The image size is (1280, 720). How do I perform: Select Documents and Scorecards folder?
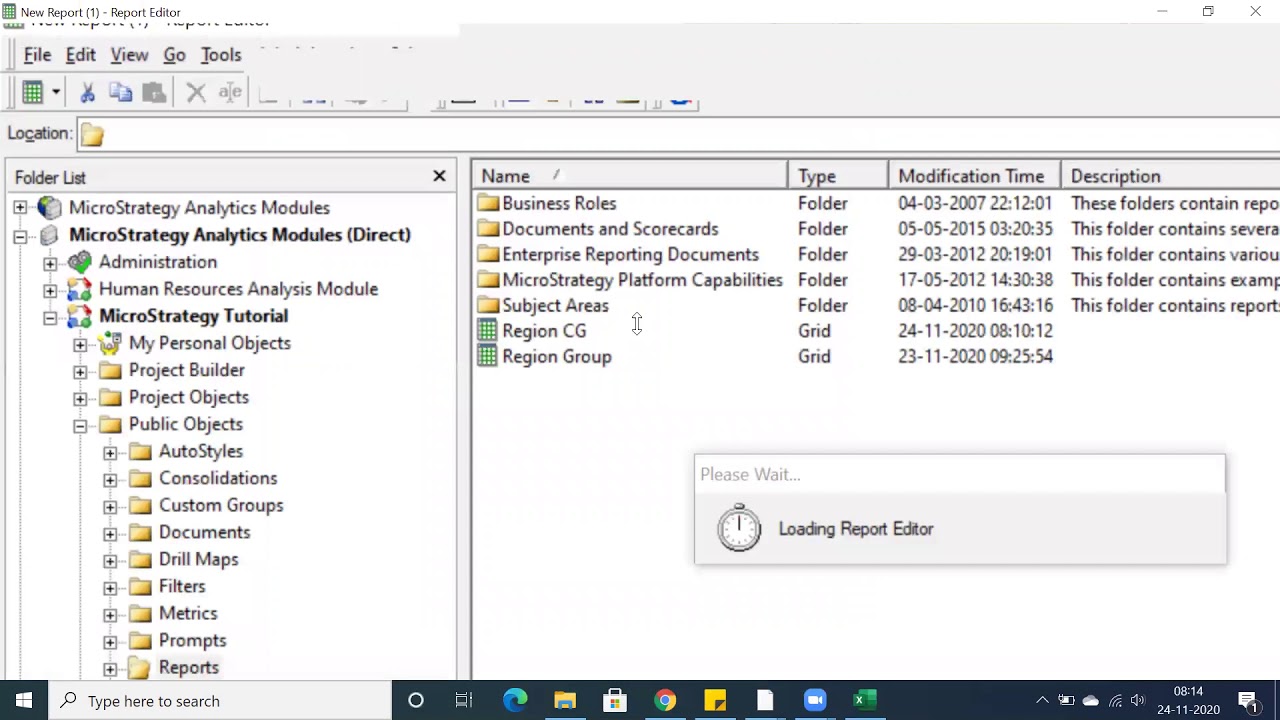tap(610, 229)
